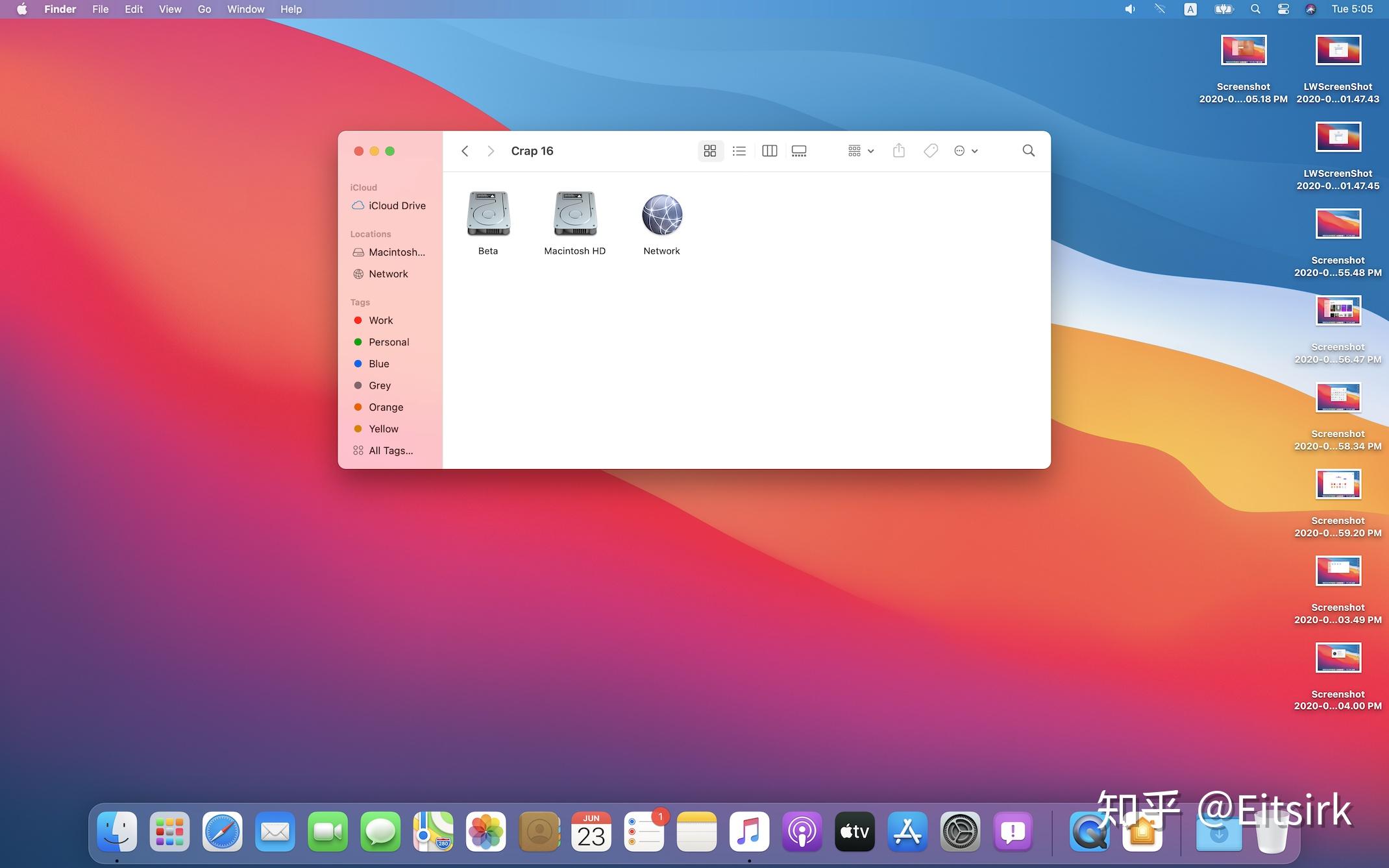Click volume icon in menu bar
The height and width of the screenshot is (868, 1389).
pos(1130,9)
